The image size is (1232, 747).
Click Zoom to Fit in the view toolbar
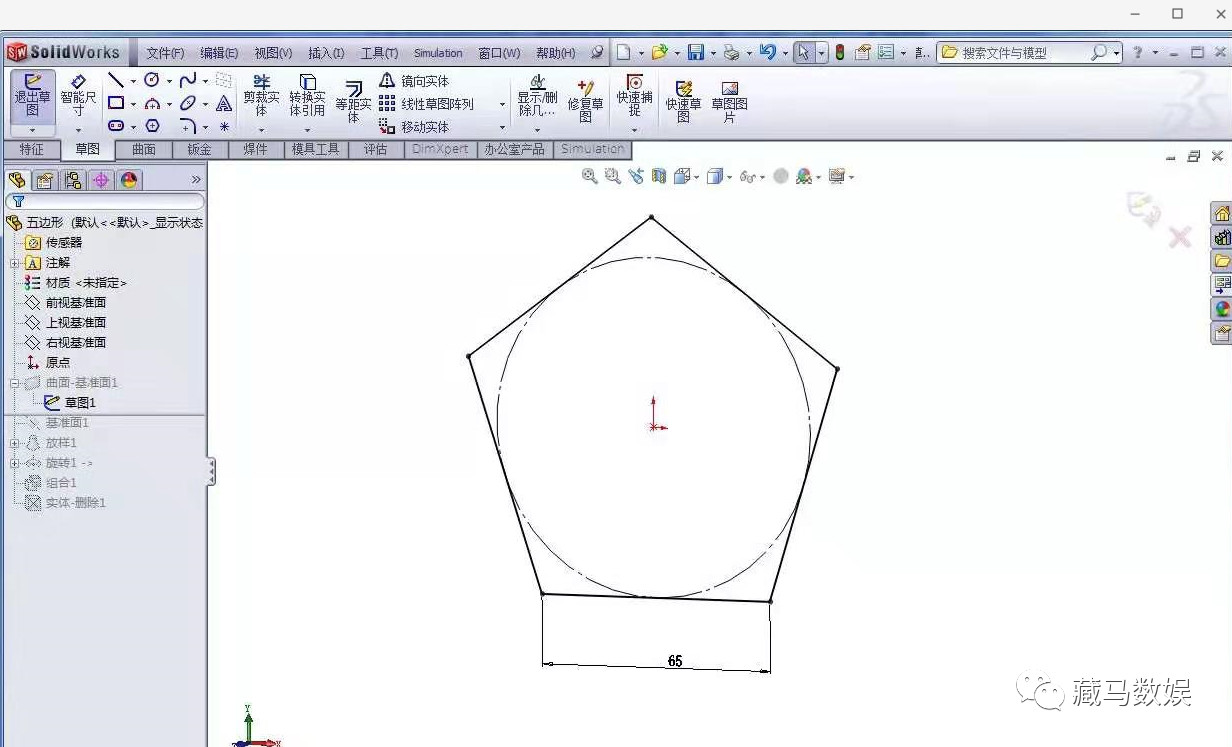(588, 176)
